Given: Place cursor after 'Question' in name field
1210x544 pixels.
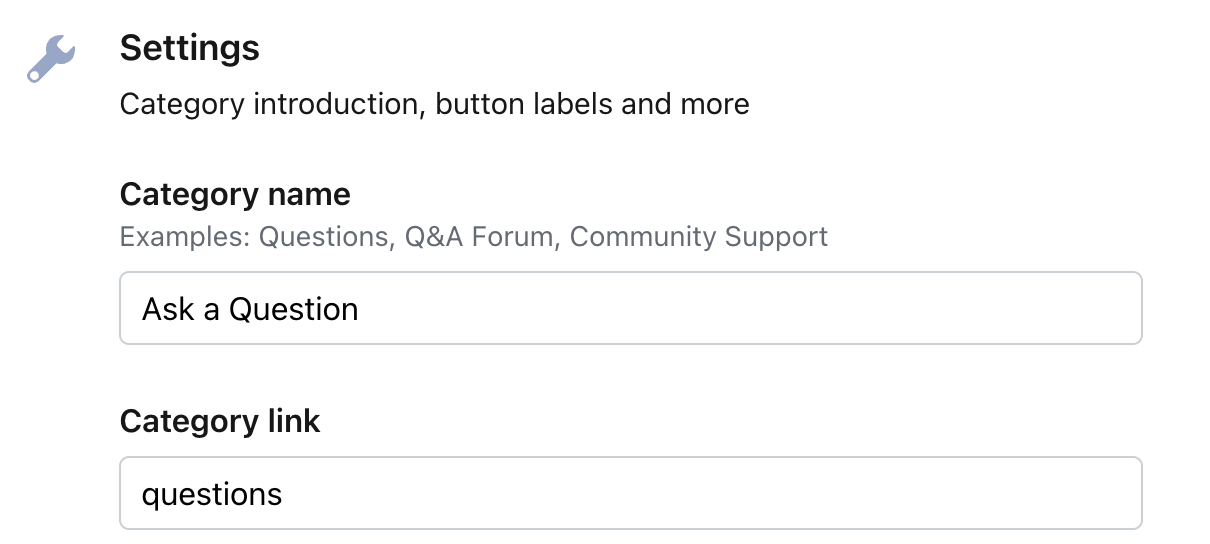Looking at the screenshot, I should pos(360,309).
